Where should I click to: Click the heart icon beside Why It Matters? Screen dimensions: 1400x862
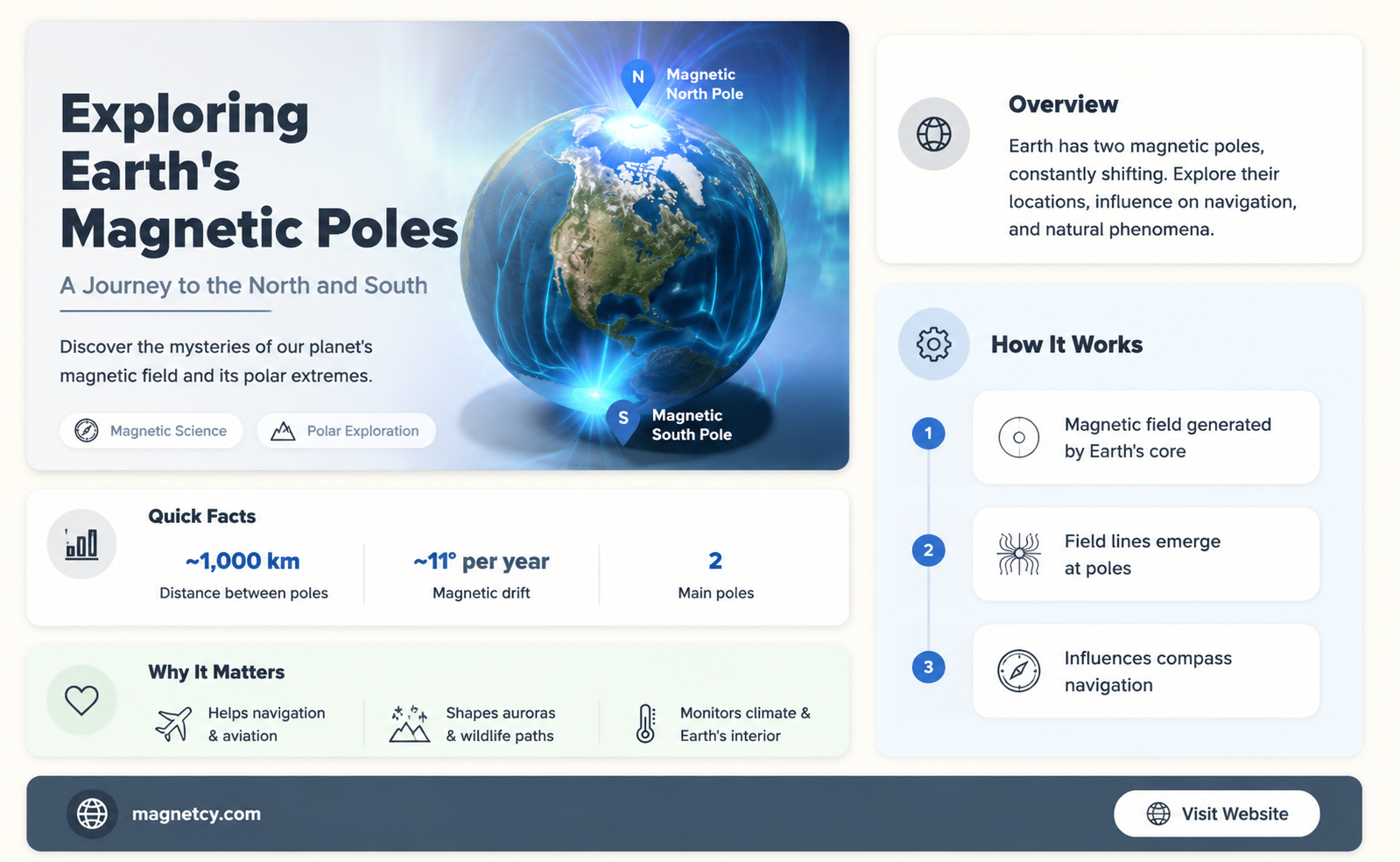click(x=81, y=700)
